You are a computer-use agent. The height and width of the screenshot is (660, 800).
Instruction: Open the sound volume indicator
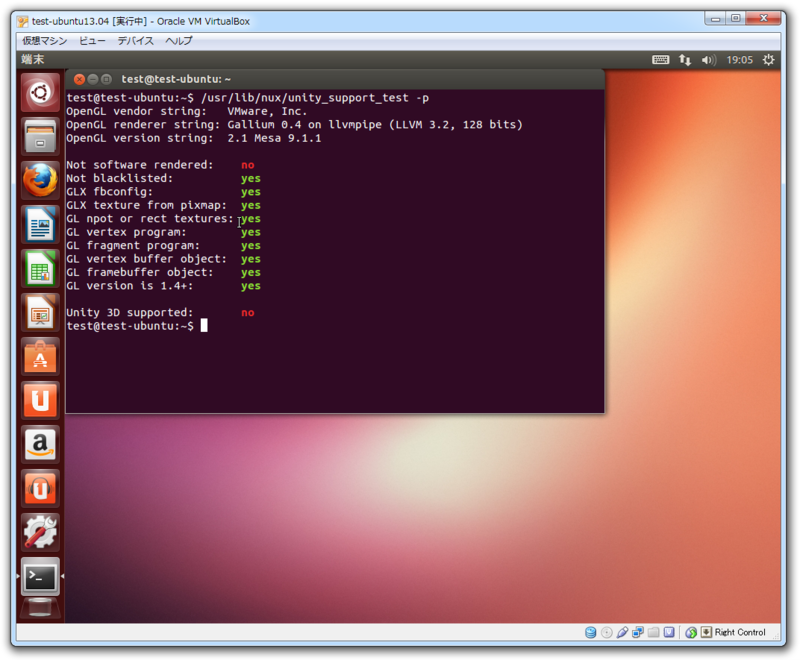(708, 60)
